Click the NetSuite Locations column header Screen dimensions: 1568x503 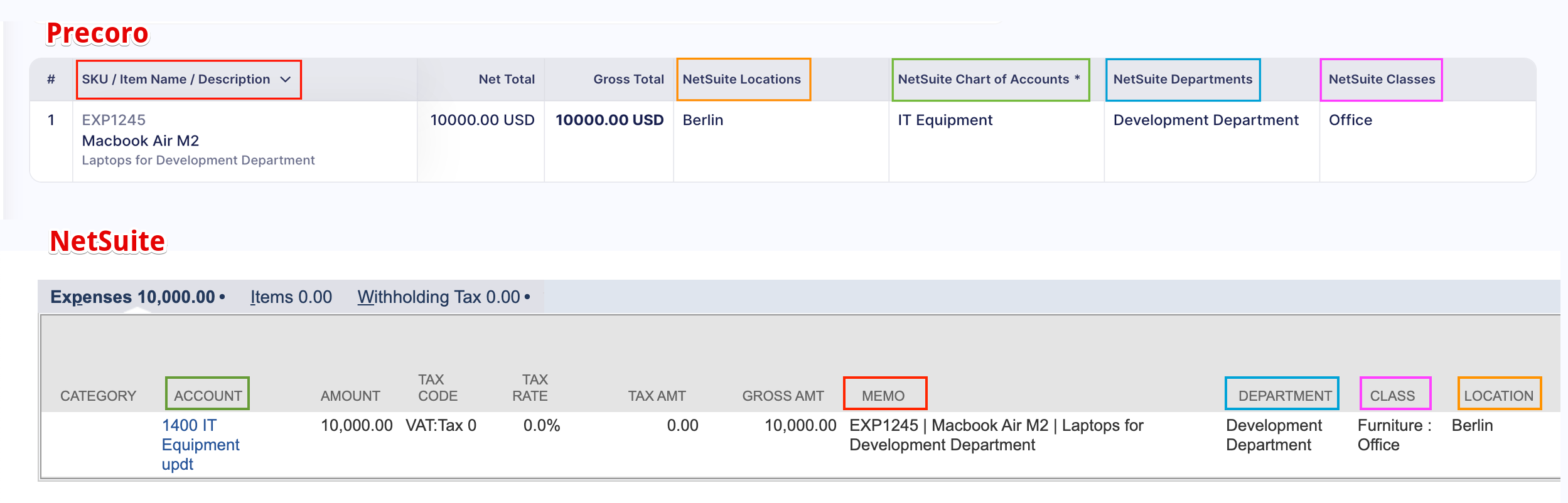(x=741, y=80)
